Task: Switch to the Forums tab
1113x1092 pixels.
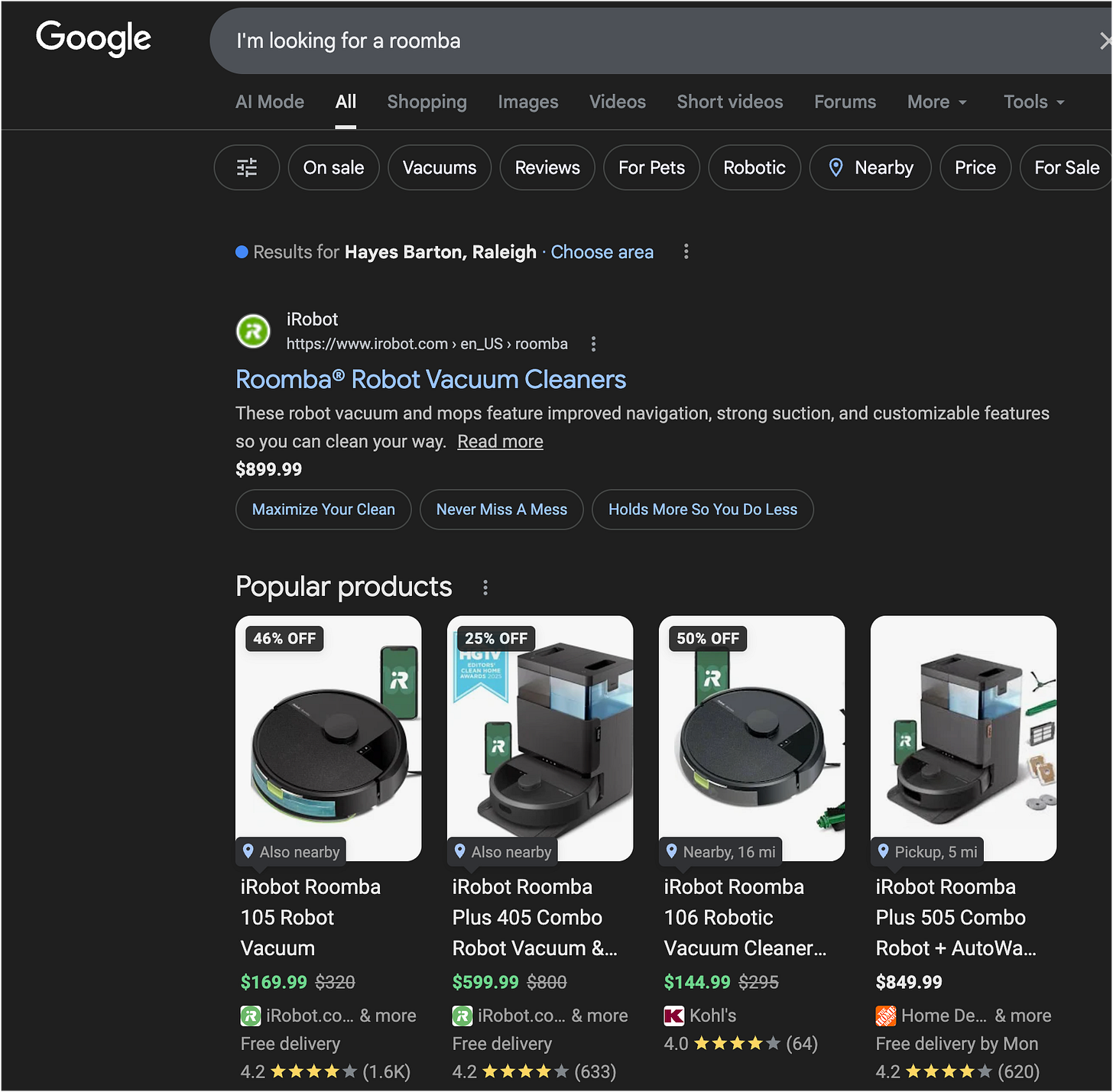Action: [x=845, y=102]
